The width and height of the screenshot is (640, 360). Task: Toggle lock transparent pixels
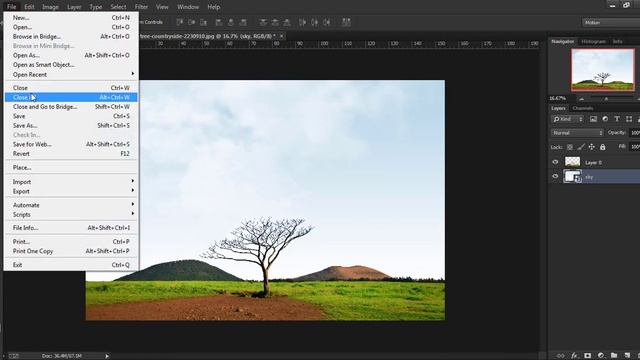point(570,147)
